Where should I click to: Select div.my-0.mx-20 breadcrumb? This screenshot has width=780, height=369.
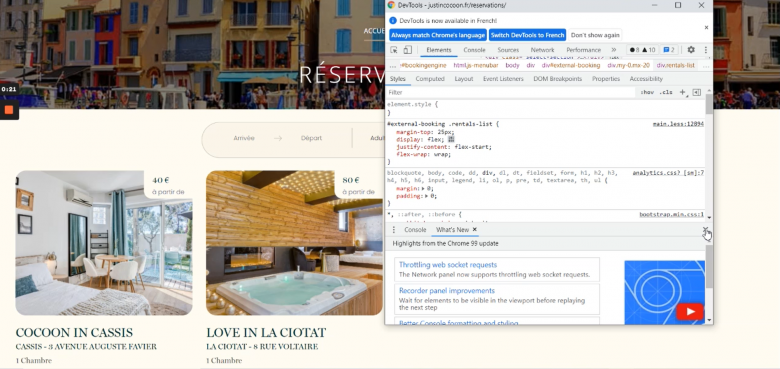628,66
